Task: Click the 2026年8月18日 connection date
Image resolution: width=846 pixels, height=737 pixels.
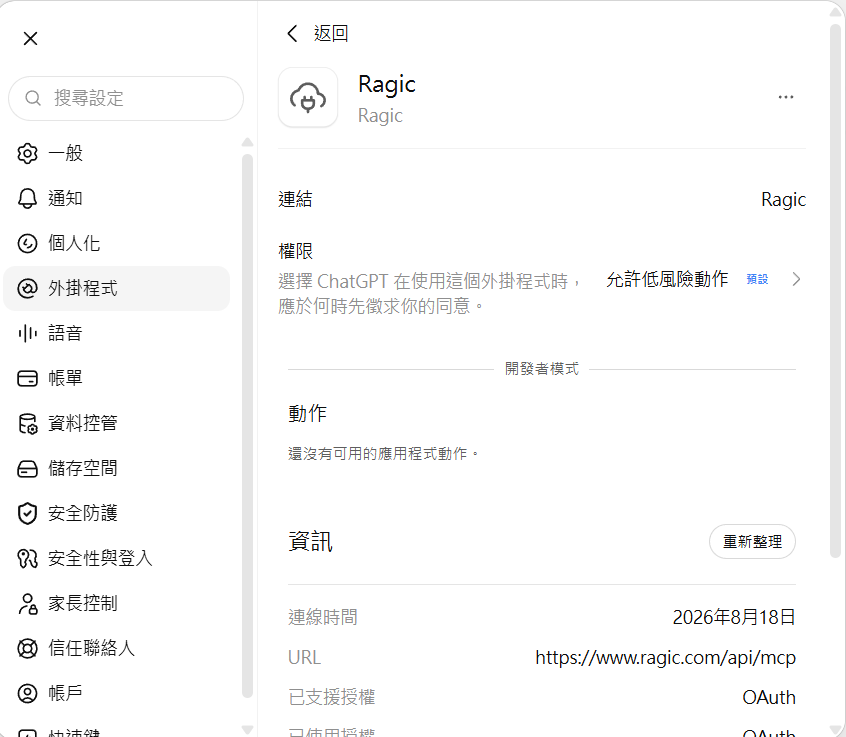Action: (x=734, y=617)
